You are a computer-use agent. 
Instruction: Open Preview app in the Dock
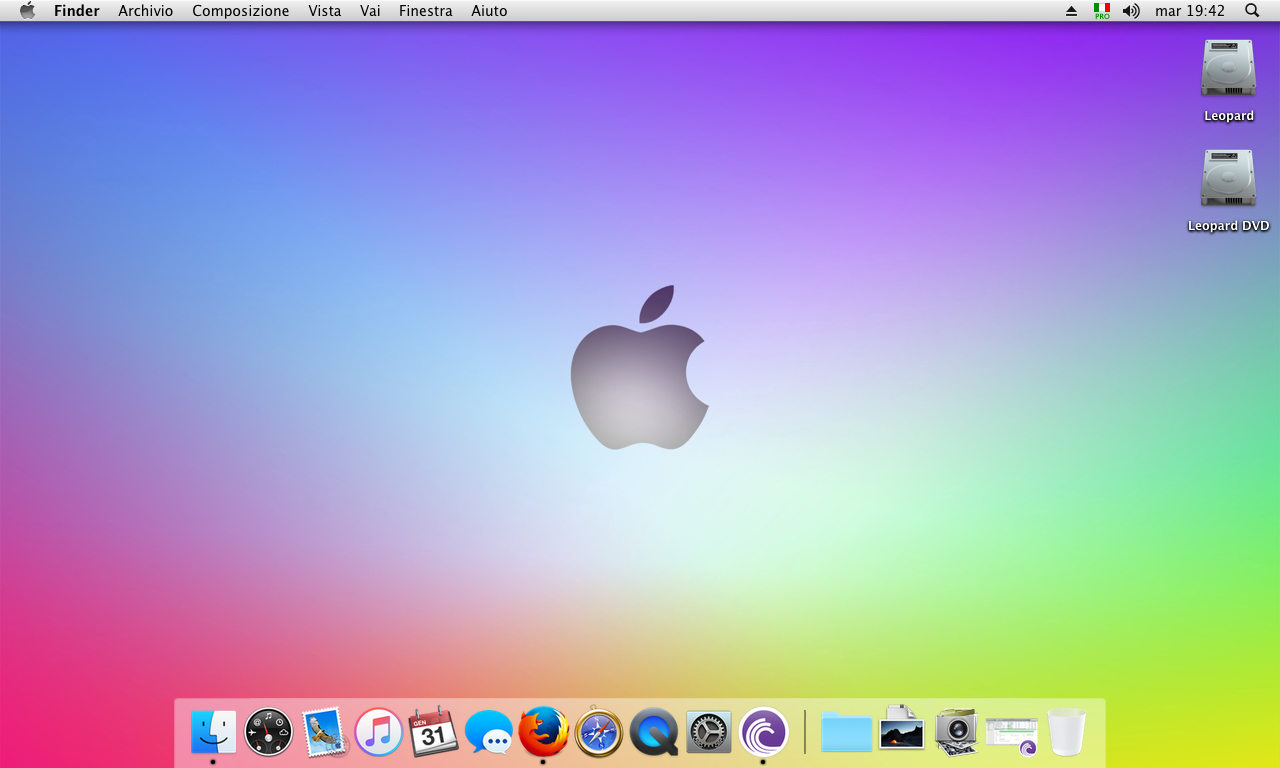coord(901,729)
